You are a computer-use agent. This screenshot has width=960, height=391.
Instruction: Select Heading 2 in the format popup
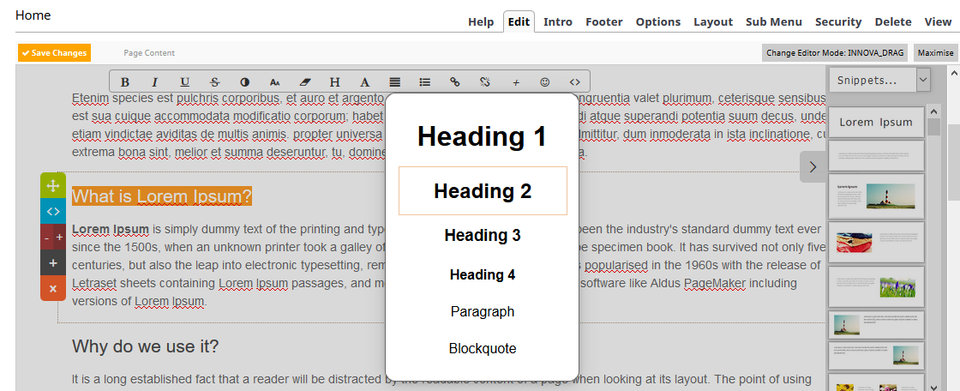pos(482,191)
